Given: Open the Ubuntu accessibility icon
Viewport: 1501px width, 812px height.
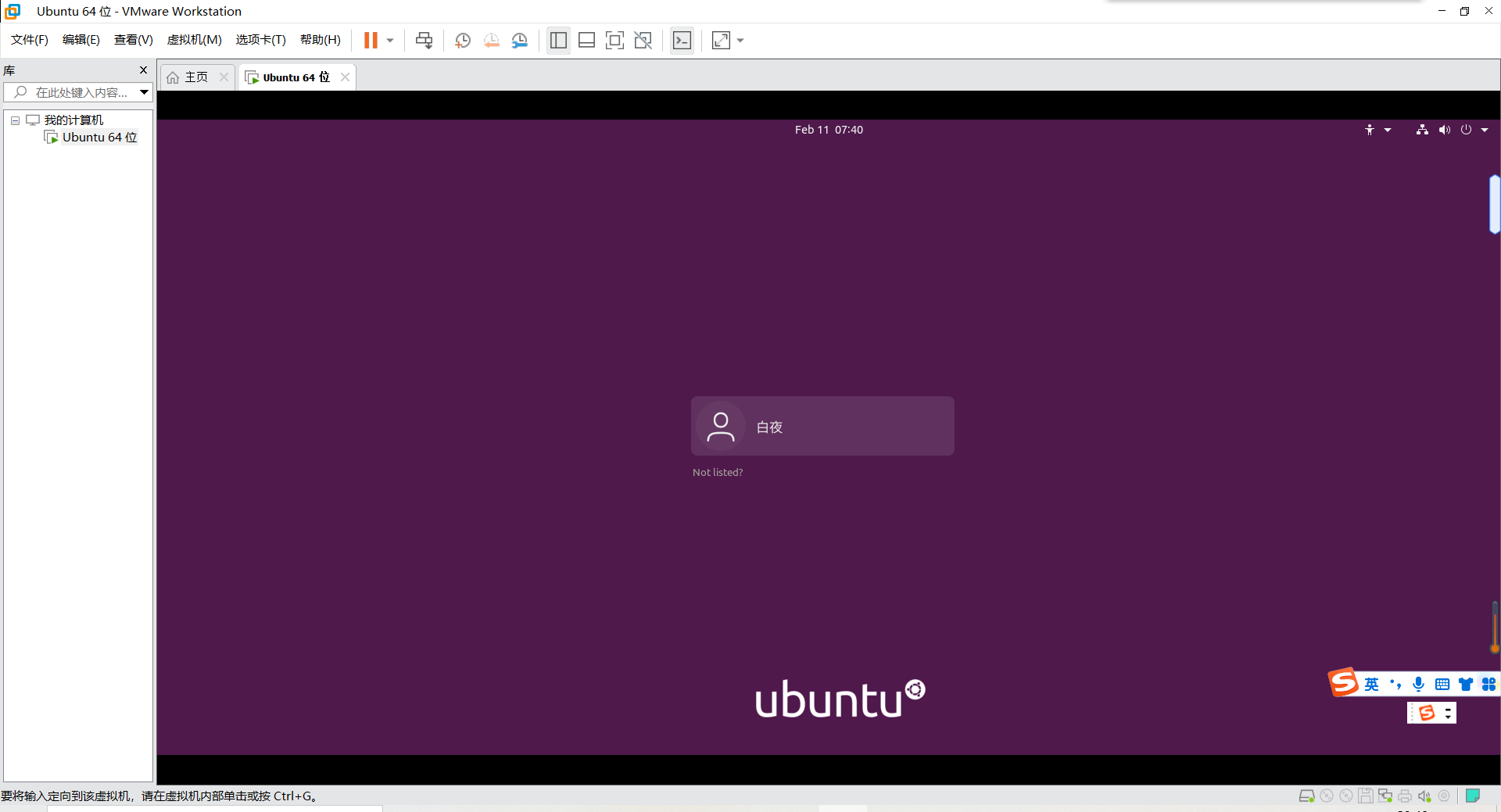Looking at the screenshot, I should [x=1370, y=130].
